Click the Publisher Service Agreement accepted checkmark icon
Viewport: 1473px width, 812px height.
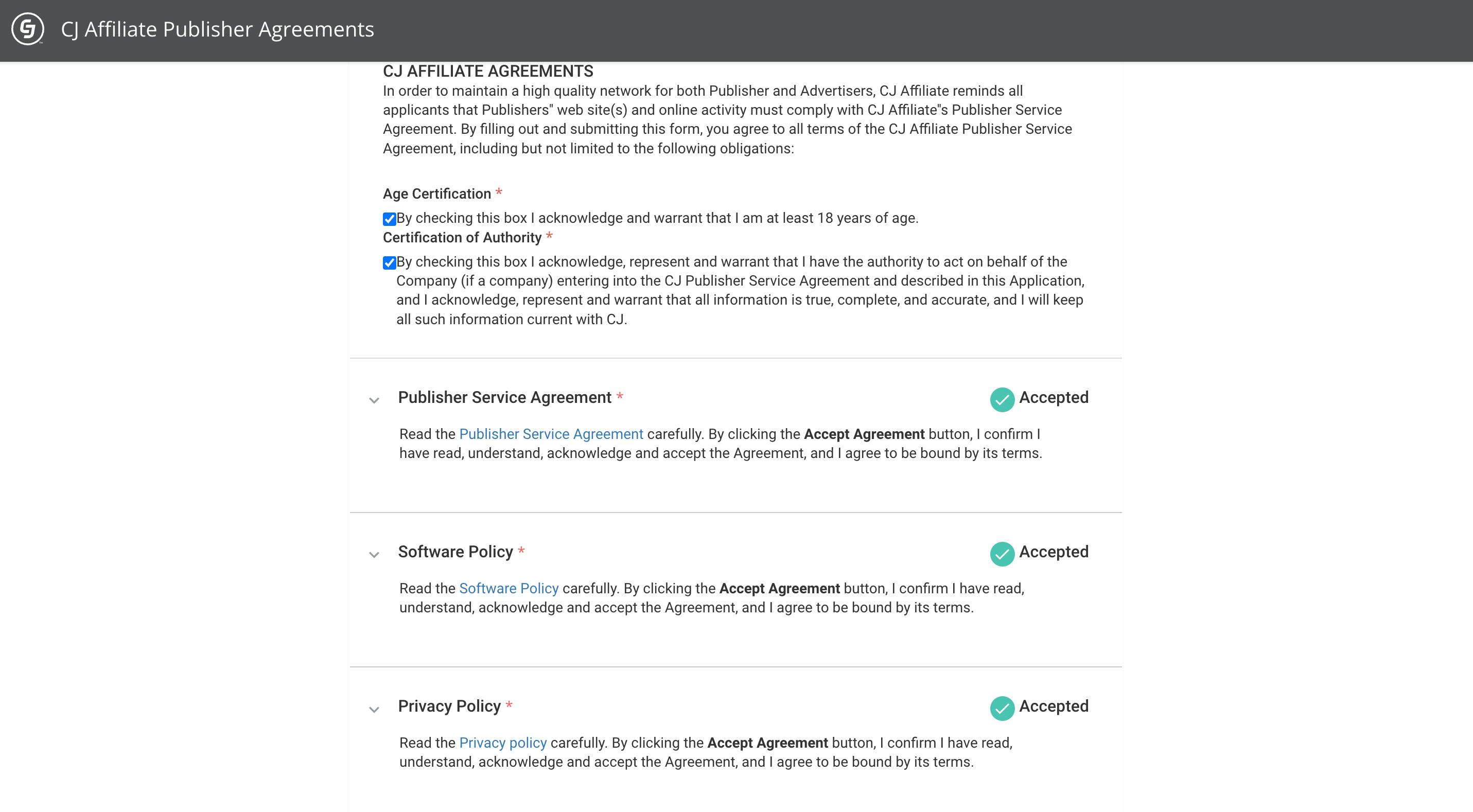[1002, 399]
